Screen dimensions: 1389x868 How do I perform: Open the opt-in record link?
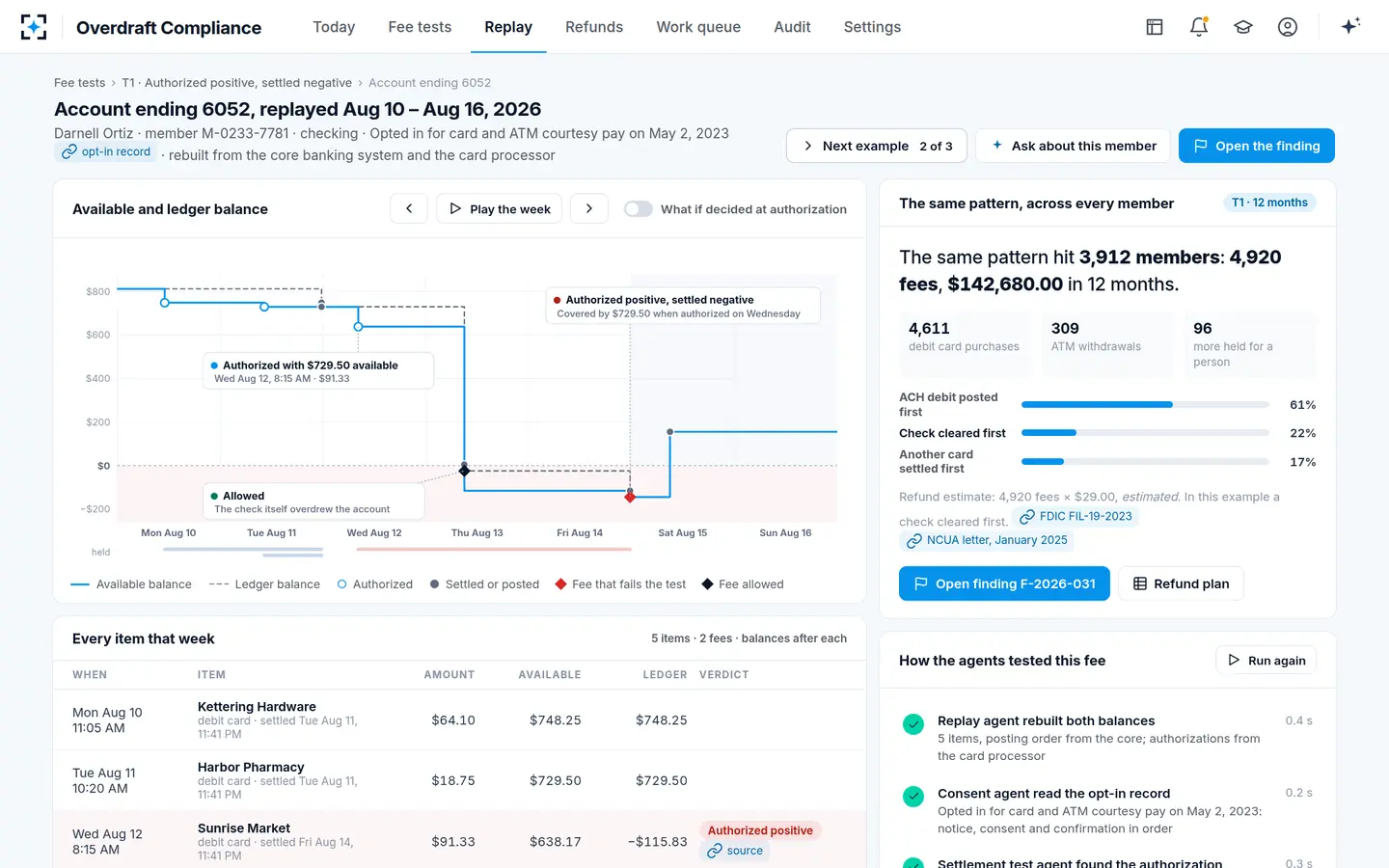pos(106,151)
